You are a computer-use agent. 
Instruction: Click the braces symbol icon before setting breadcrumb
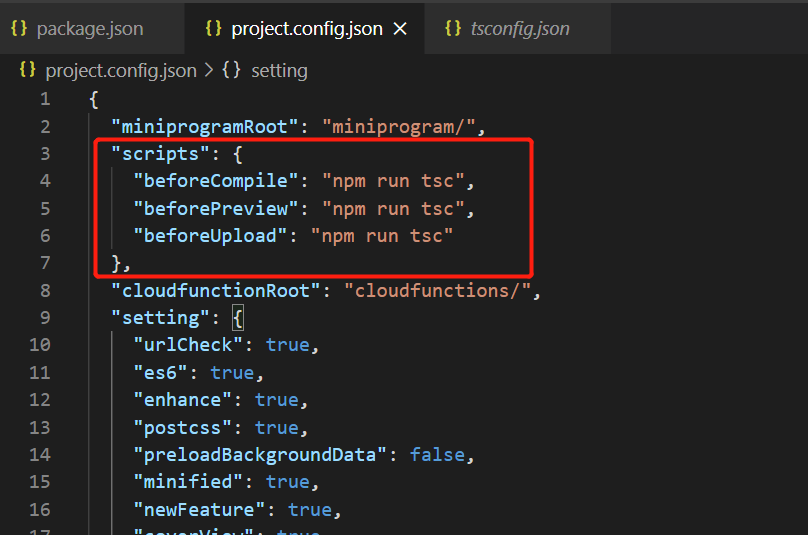pos(231,70)
